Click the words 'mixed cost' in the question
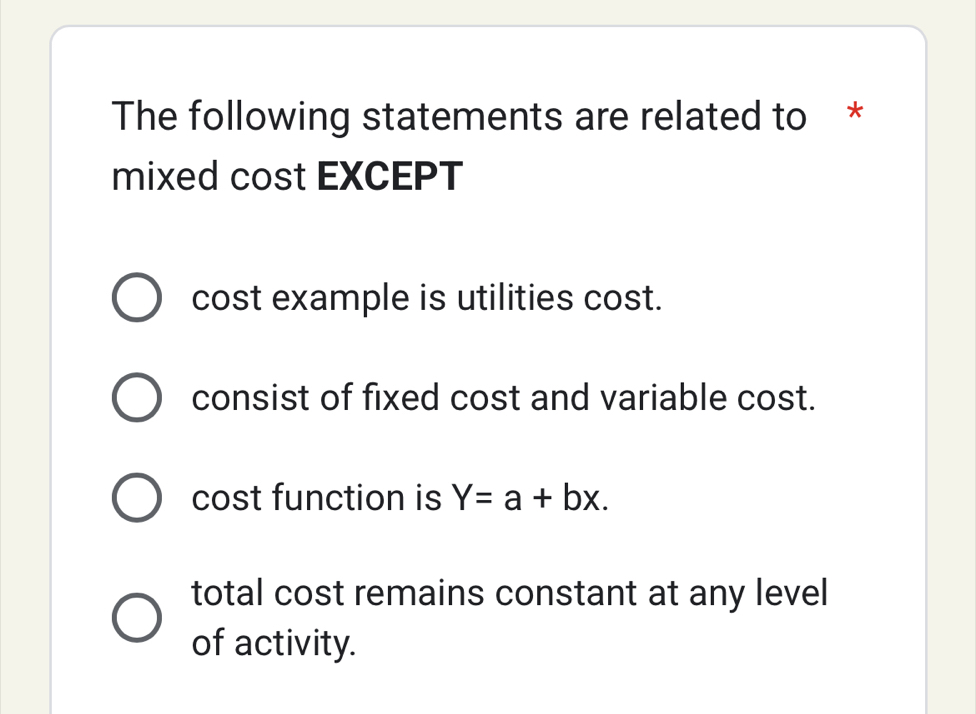 209,176
